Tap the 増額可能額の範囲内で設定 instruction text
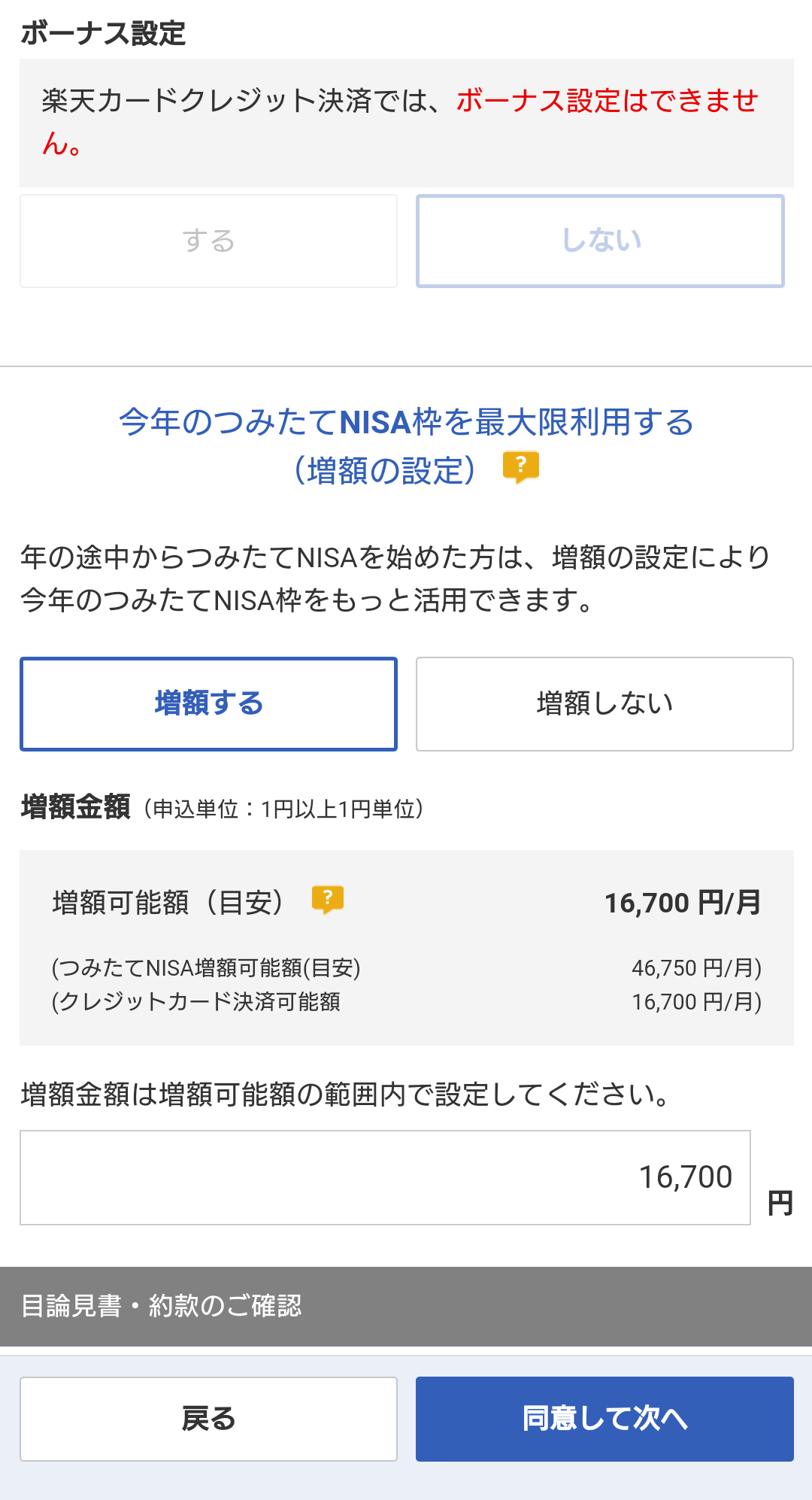812x1500 pixels. coord(346,1095)
